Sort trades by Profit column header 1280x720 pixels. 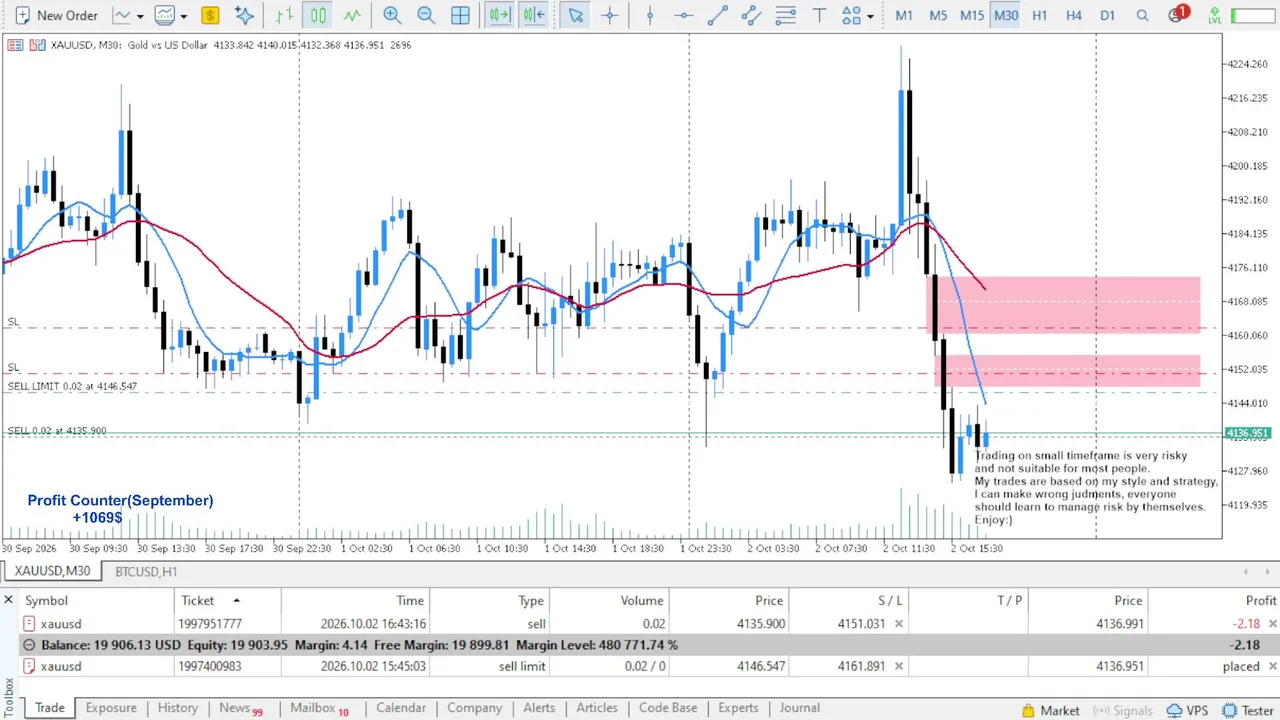click(1260, 600)
